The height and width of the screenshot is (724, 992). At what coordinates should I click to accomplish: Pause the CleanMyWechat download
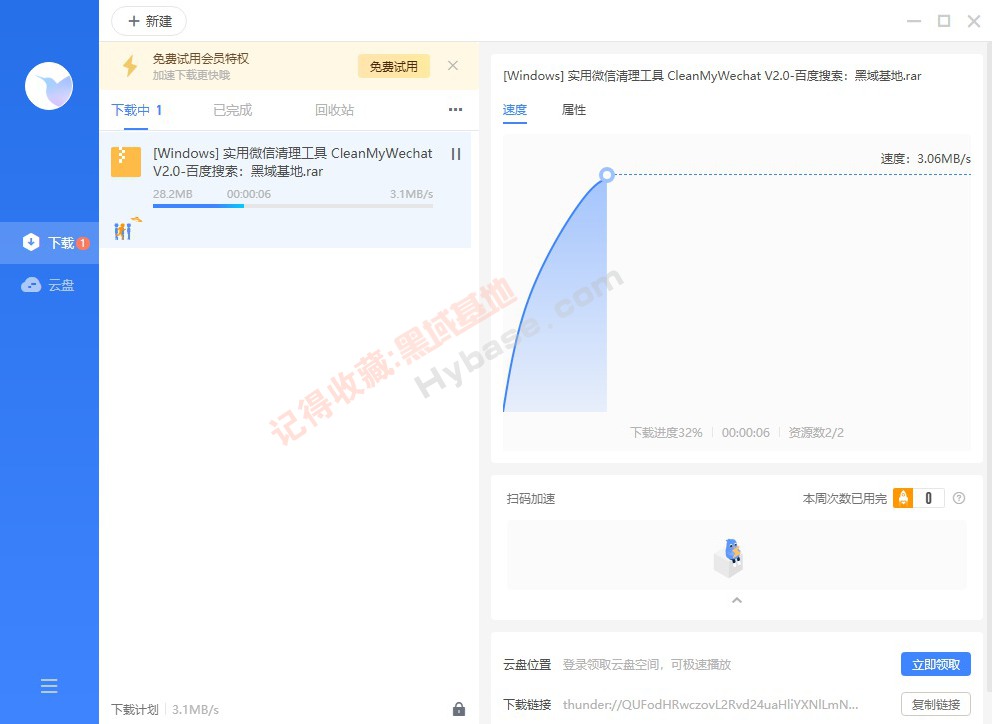456,154
